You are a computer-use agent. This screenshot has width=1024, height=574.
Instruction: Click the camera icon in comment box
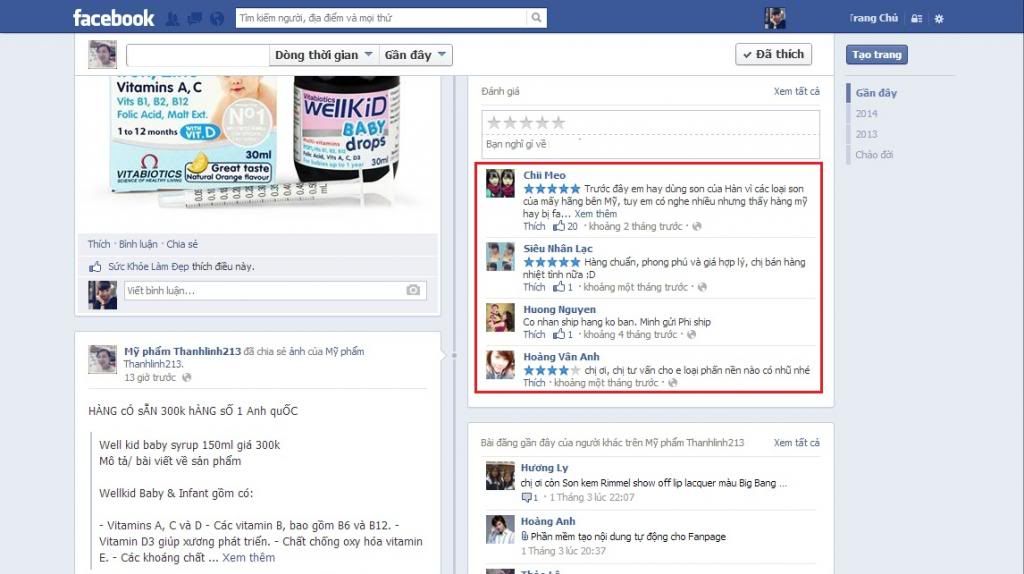413,290
